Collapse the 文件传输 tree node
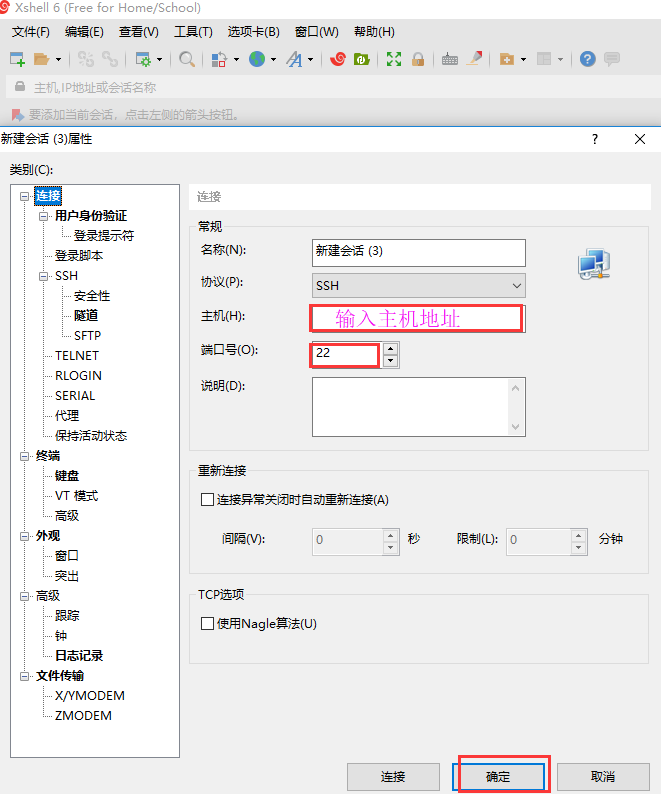This screenshot has width=661, height=794. (24, 677)
